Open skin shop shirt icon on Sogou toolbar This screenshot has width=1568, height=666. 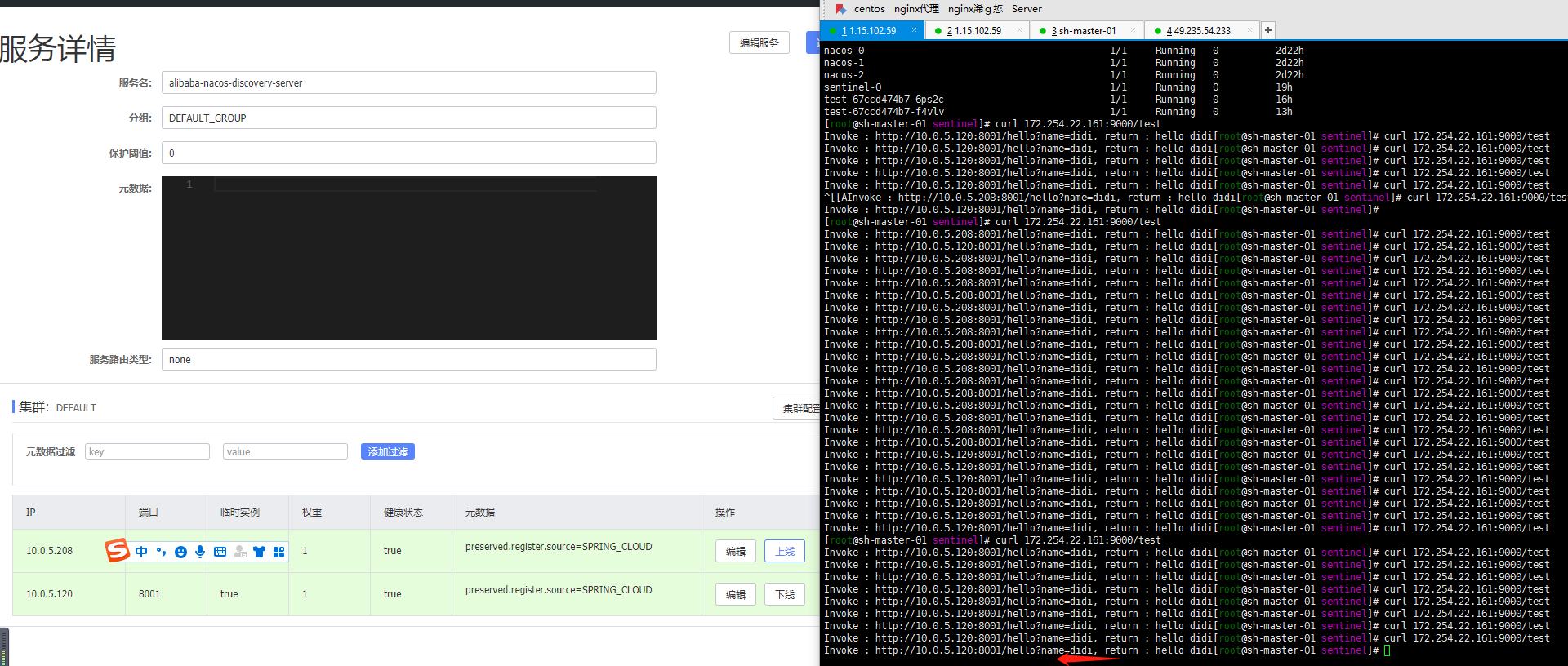point(259,552)
